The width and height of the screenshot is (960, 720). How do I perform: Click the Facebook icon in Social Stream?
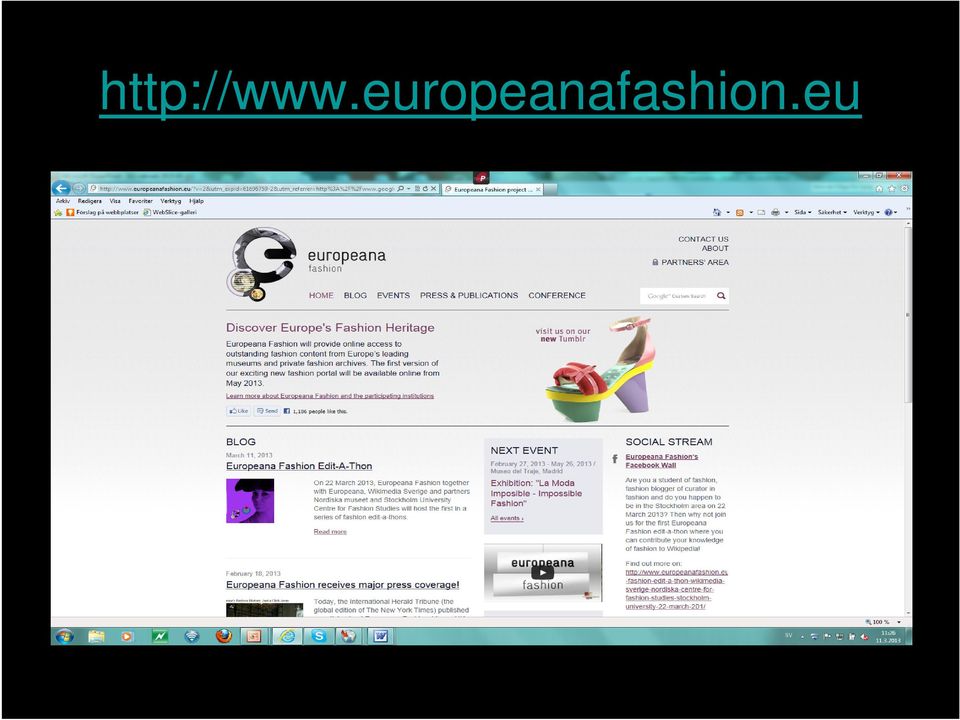point(615,459)
